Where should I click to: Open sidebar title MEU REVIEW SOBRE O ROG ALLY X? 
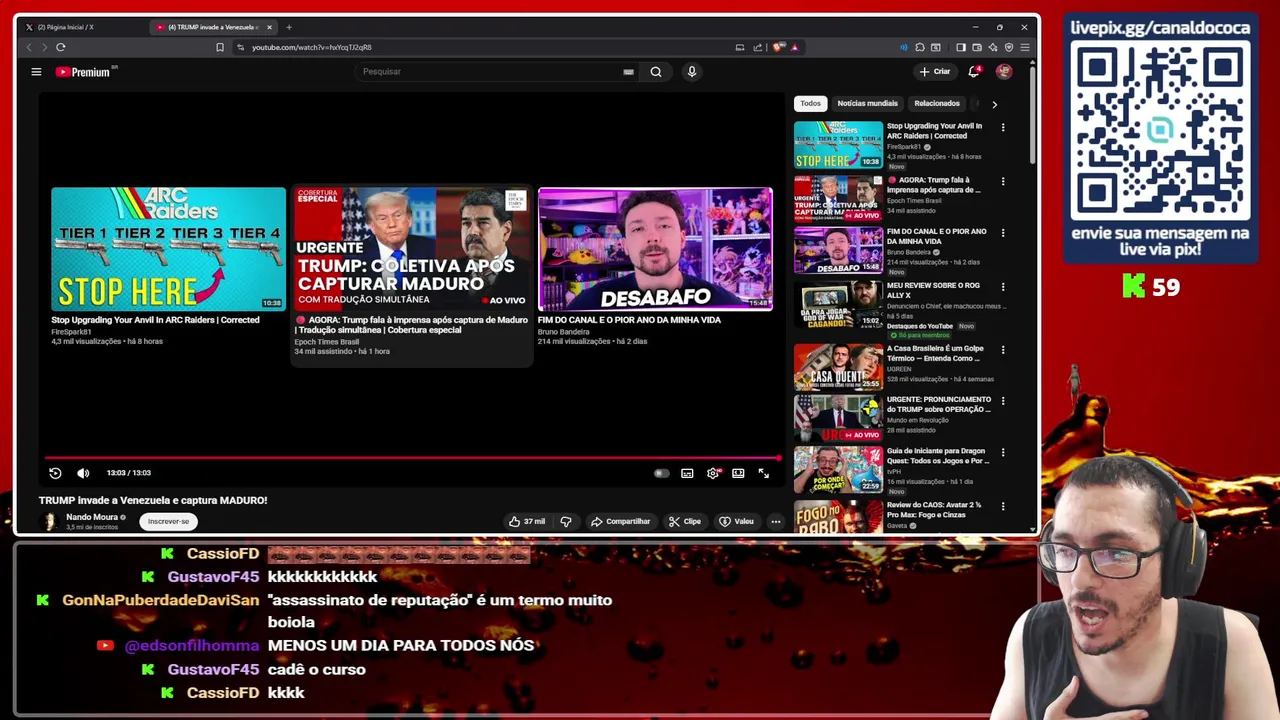tap(934, 290)
